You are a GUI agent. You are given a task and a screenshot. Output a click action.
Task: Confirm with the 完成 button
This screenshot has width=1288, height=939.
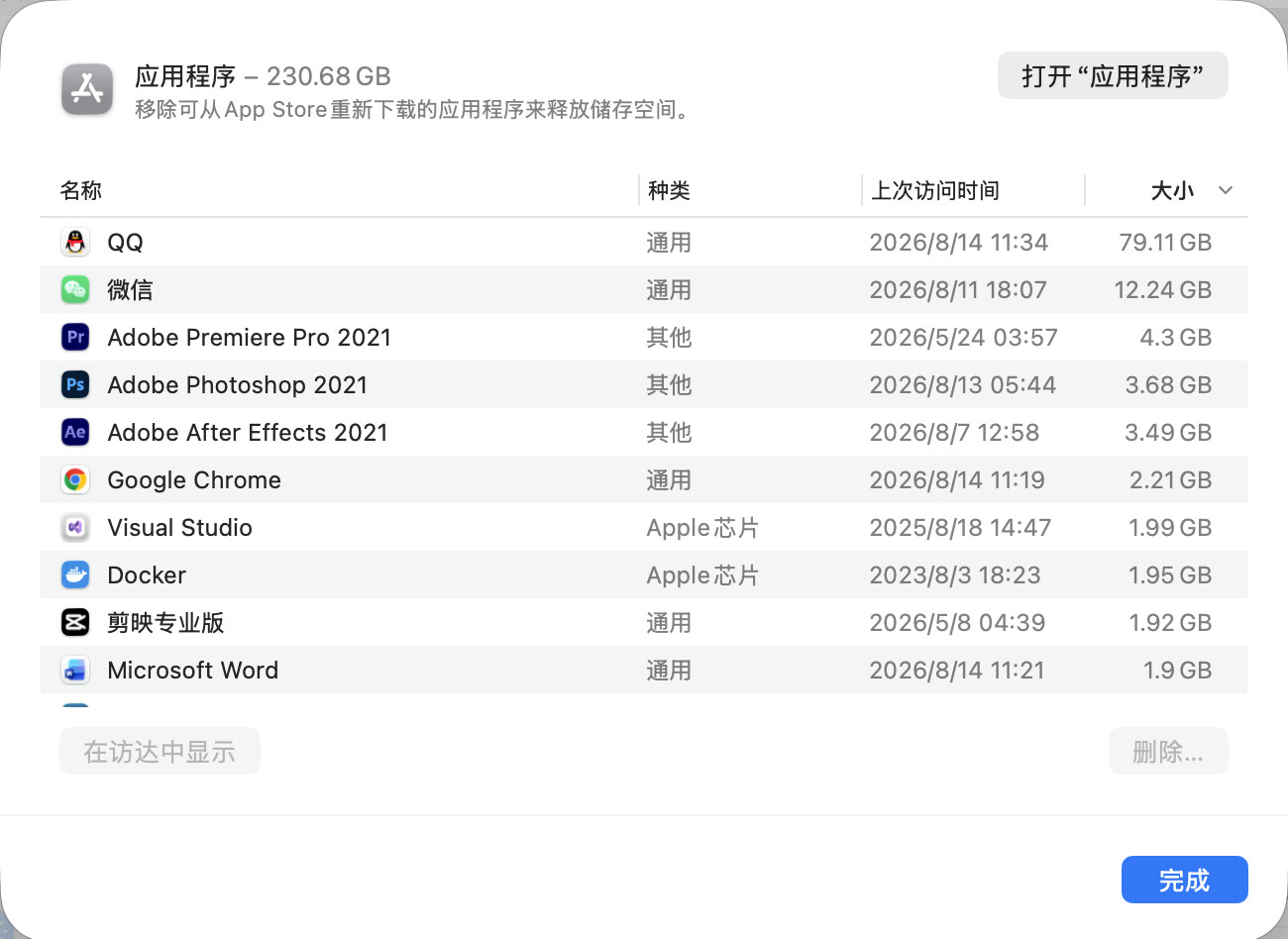1184,880
